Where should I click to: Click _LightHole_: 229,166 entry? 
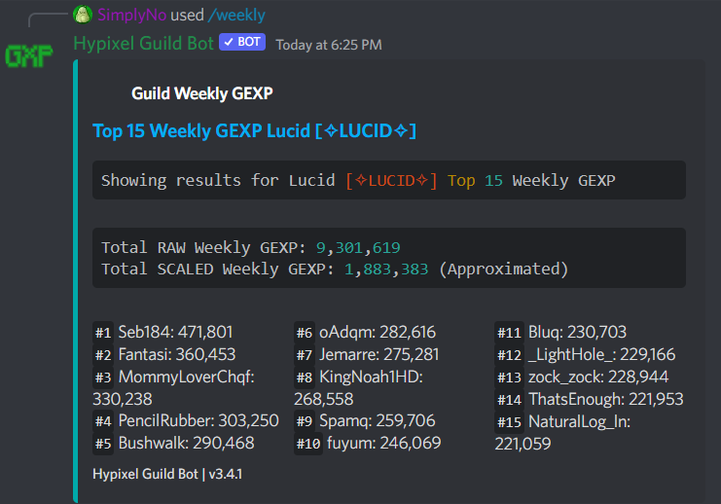click(x=602, y=355)
